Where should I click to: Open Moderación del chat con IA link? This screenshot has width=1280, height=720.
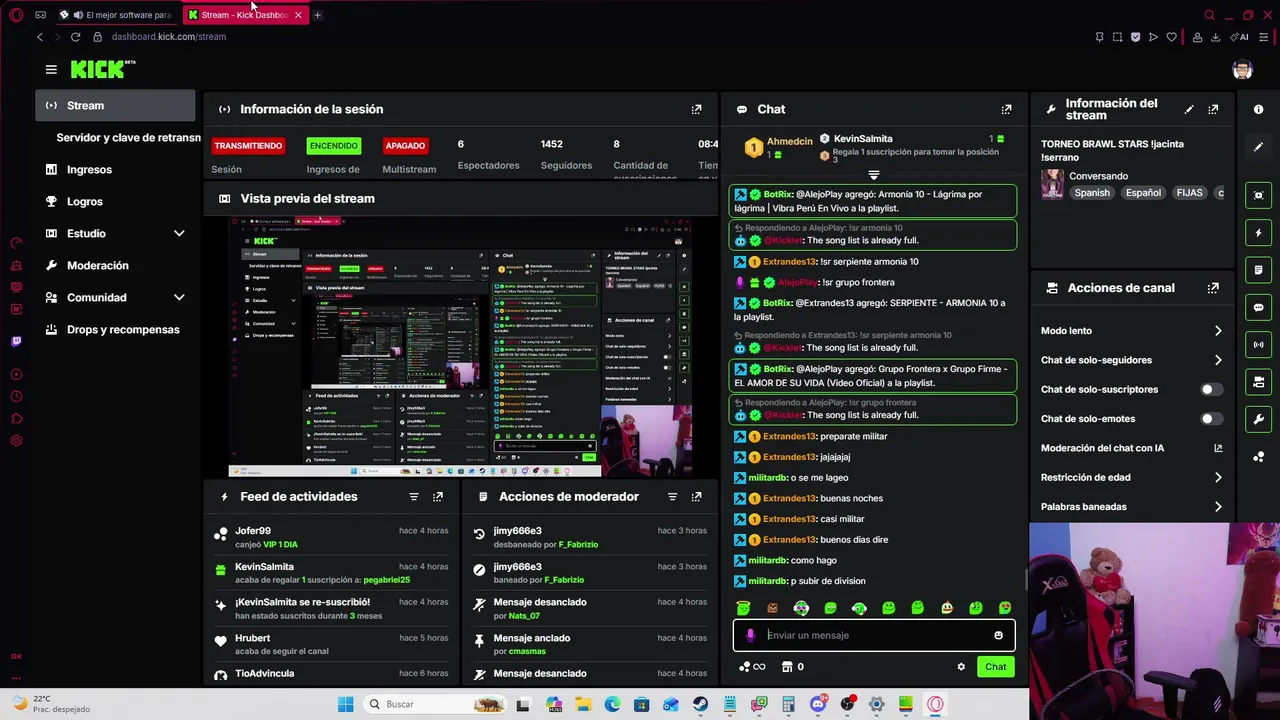(1131, 448)
